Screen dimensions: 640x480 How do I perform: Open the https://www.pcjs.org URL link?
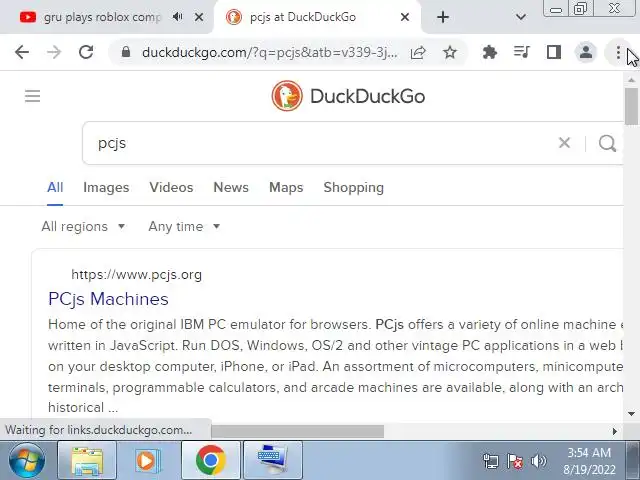point(136,275)
